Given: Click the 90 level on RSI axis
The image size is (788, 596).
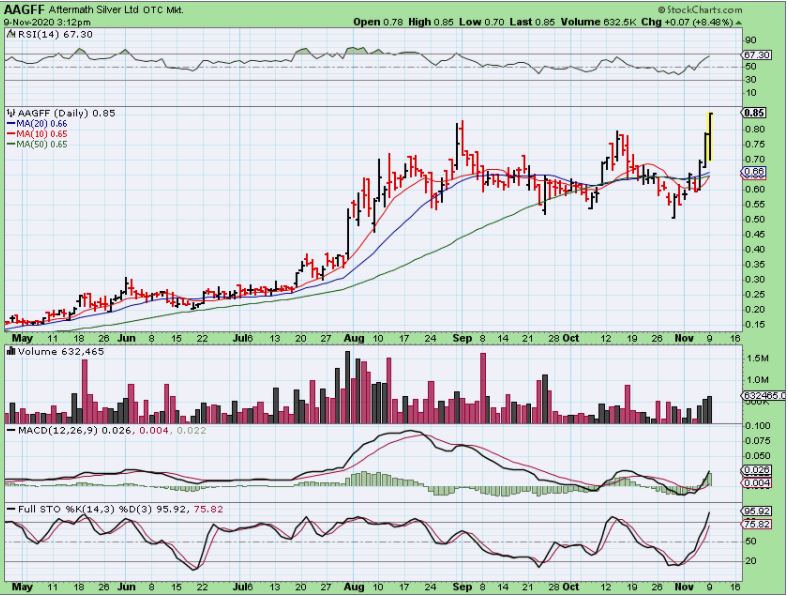Looking at the screenshot, I should coord(751,41).
